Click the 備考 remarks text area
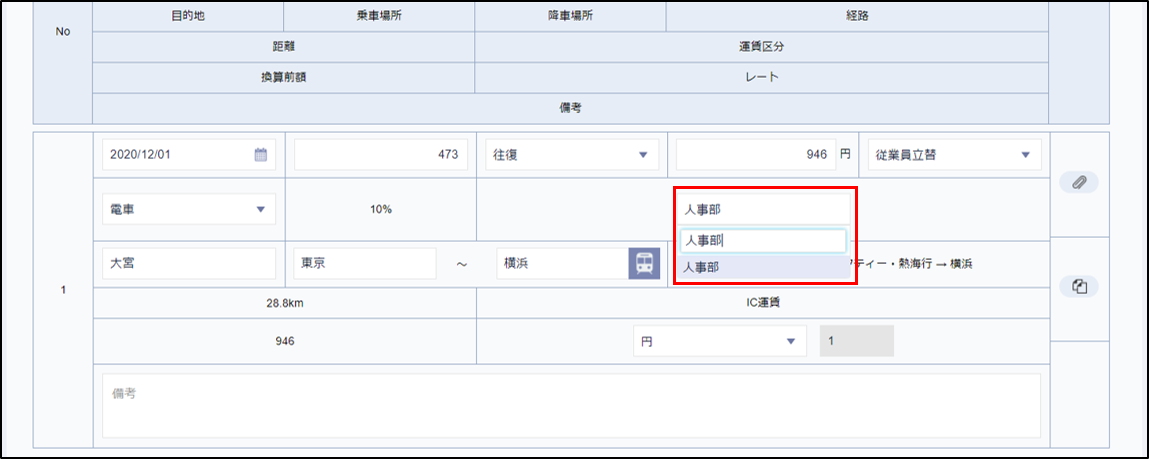Viewport: 1149px width, 459px height. point(571,405)
